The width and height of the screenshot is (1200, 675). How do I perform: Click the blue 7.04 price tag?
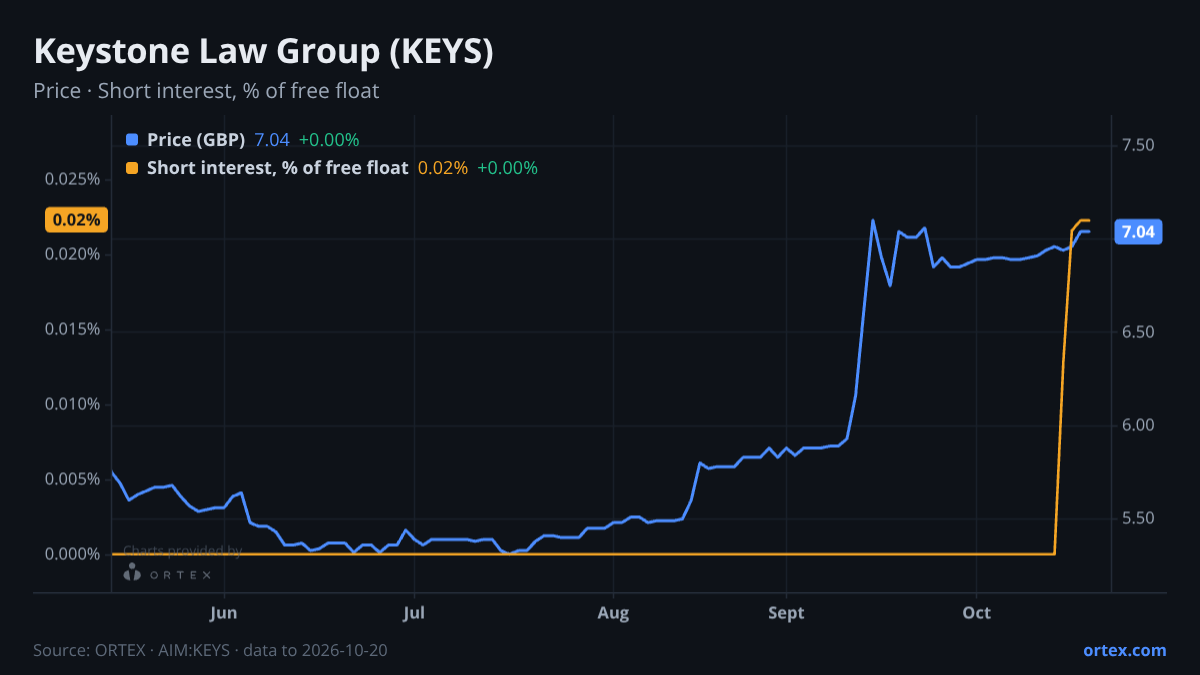click(x=1138, y=232)
